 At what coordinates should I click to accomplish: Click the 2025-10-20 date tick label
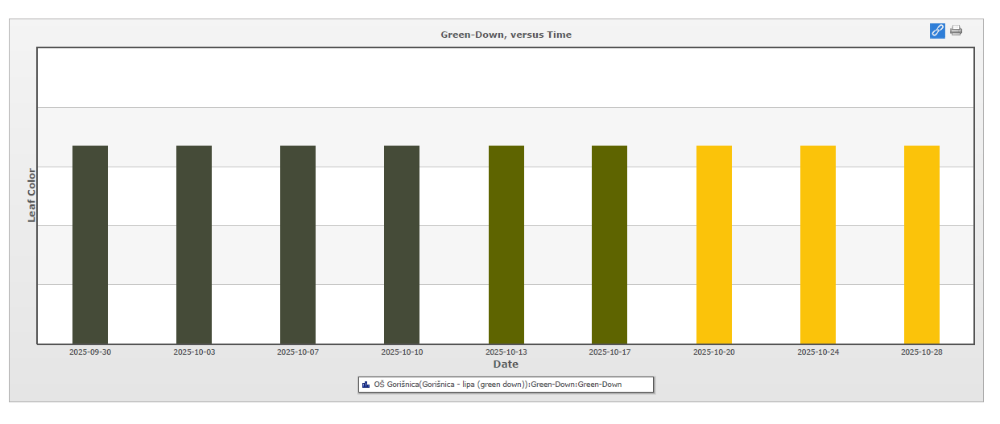[x=714, y=352]
